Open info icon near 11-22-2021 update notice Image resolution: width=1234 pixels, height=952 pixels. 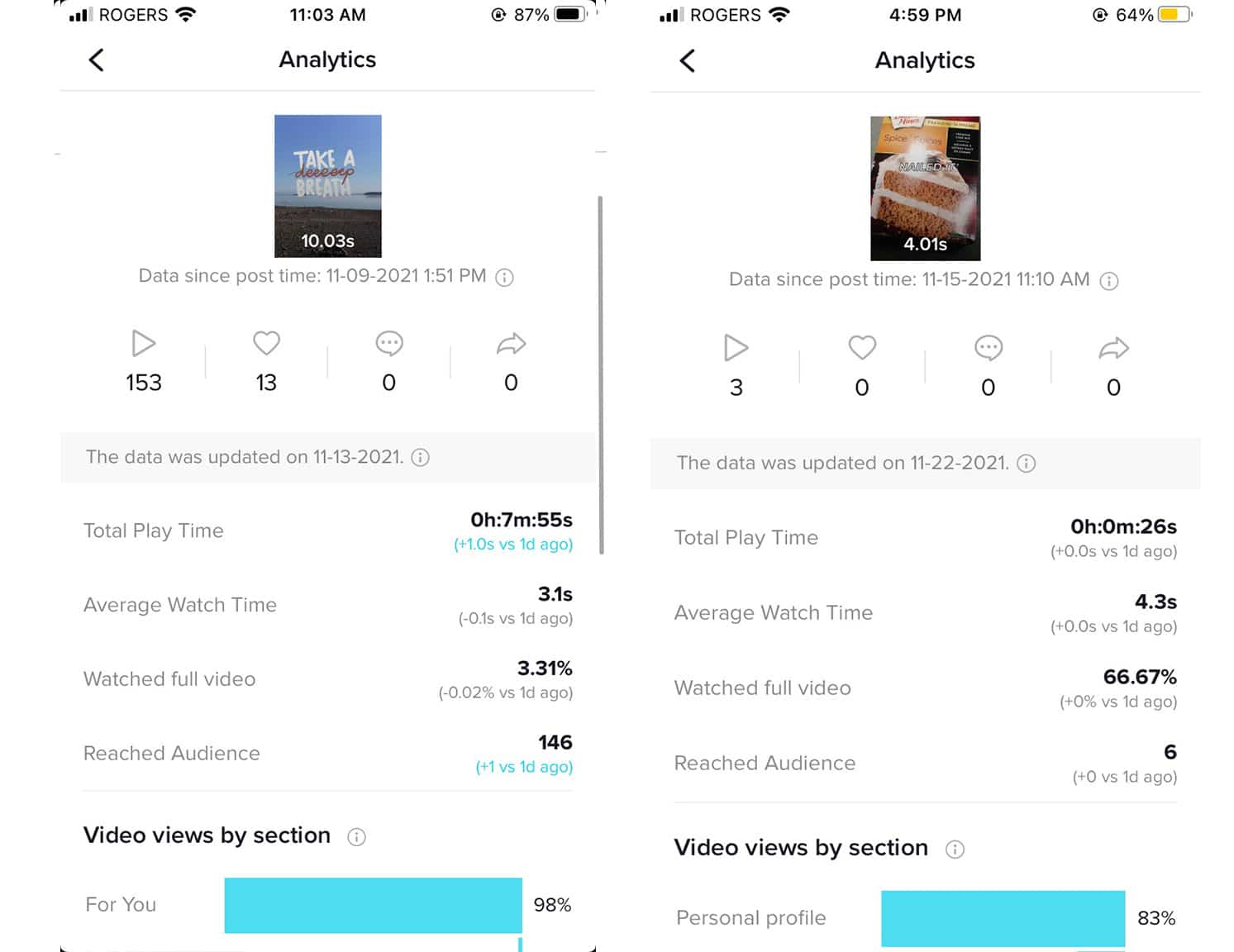[x=1026, y=464]
